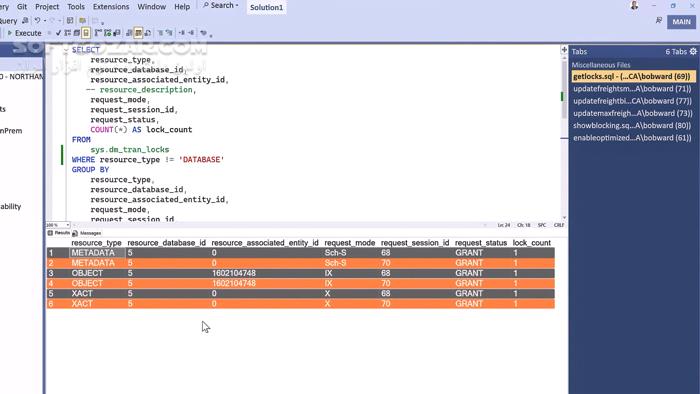The width and height of the screenshot is (700, 394).
Task: Click Sch-S request mode in row 2
Action: 335,263
